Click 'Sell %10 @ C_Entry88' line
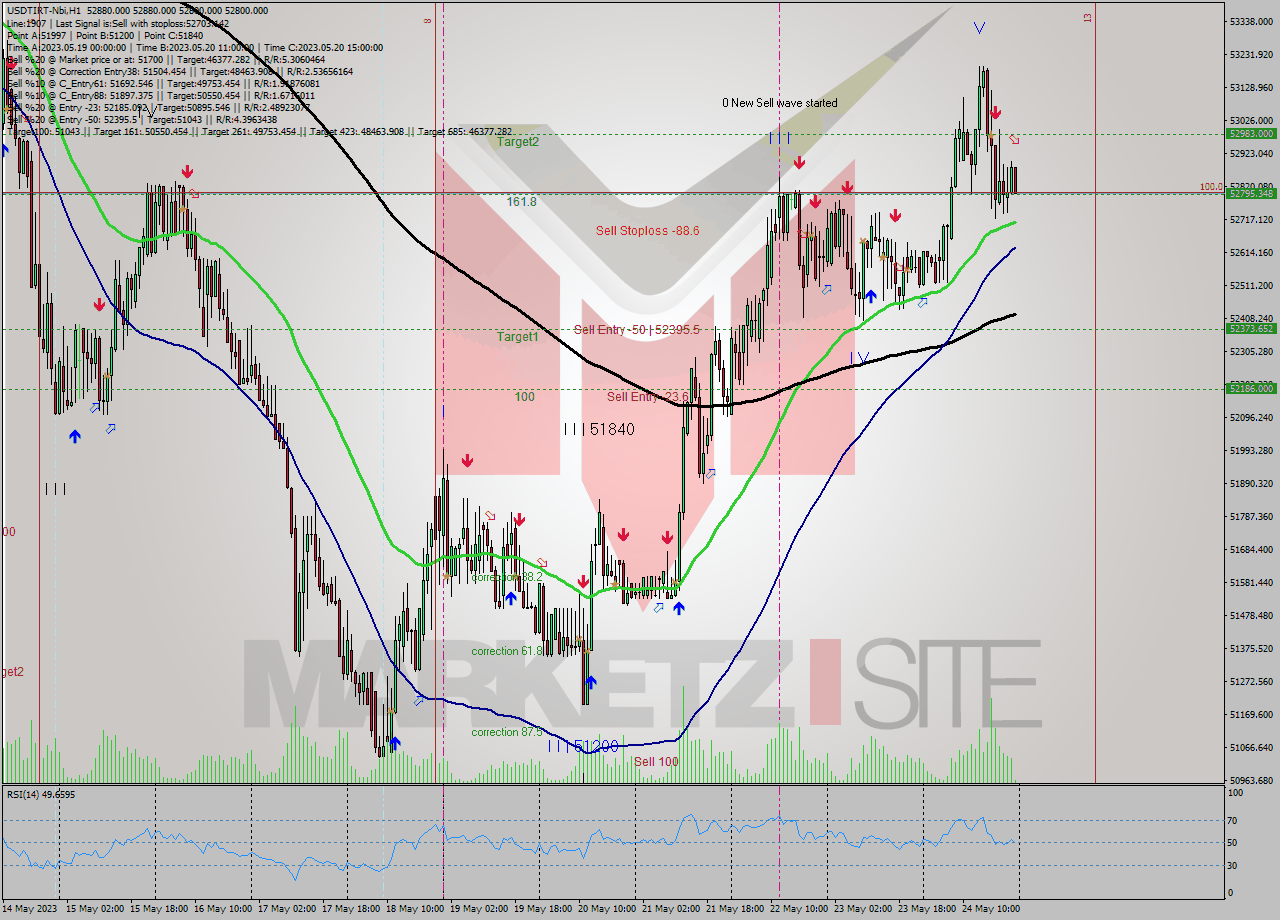The image size is (1280, 920). (160, 95)
